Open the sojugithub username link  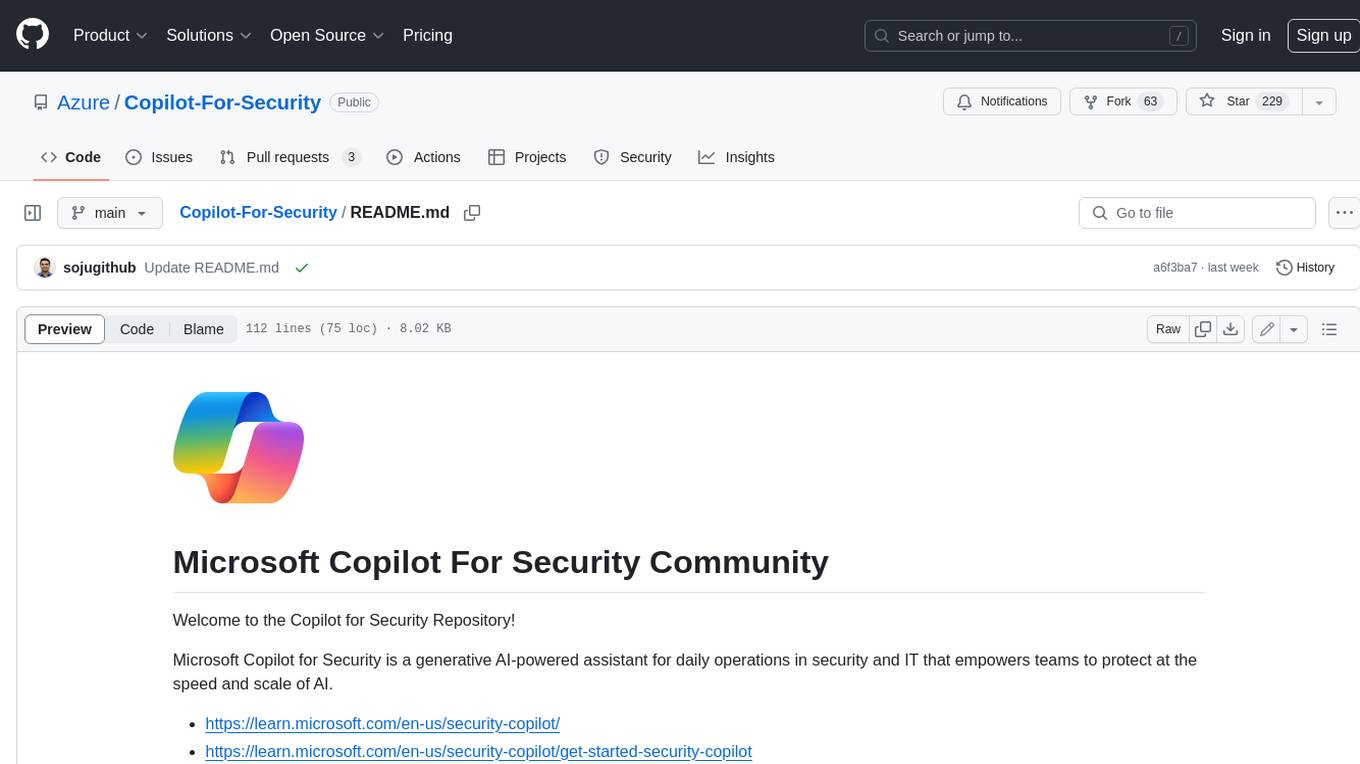[99, 268]
